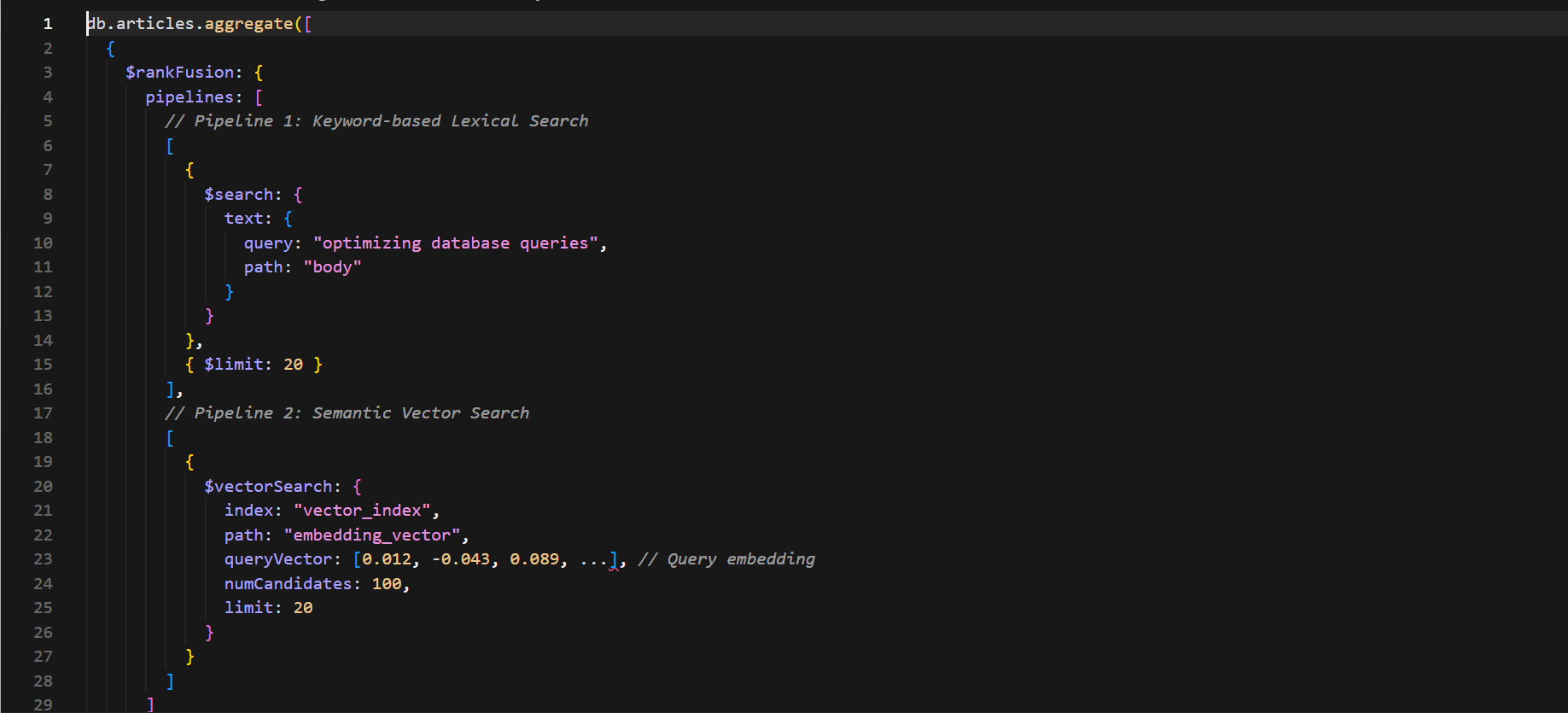
Task: Click line number 28 in the gutter
Action: 43,681
